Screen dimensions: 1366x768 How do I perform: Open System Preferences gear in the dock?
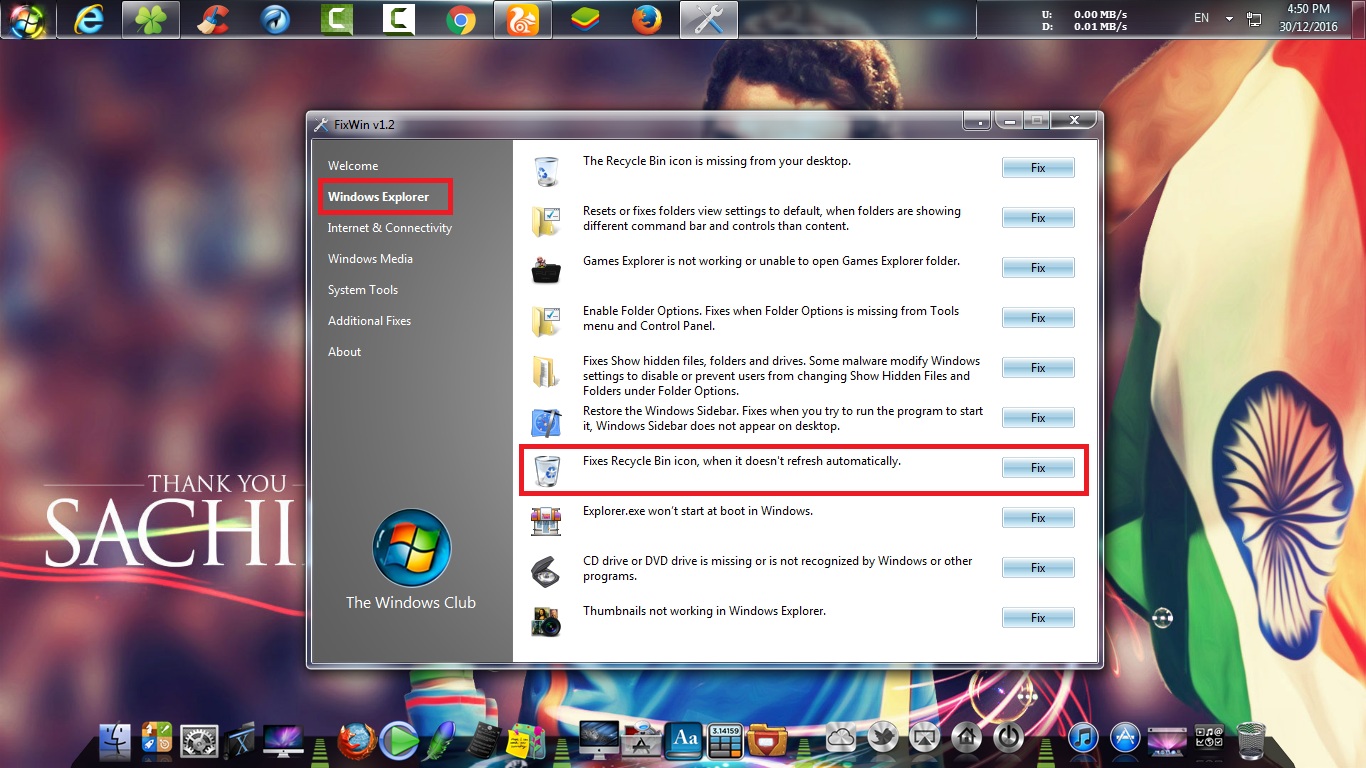tap(199, 739)
